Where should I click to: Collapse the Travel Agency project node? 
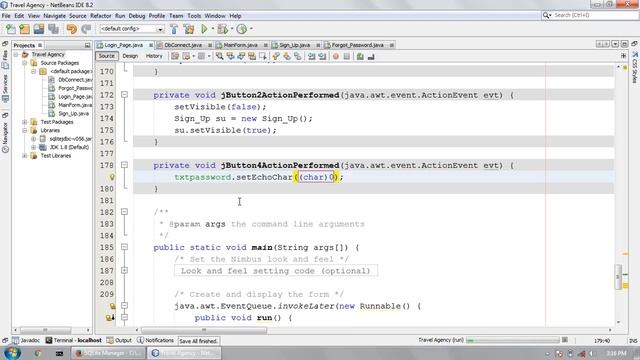(16, 54)
